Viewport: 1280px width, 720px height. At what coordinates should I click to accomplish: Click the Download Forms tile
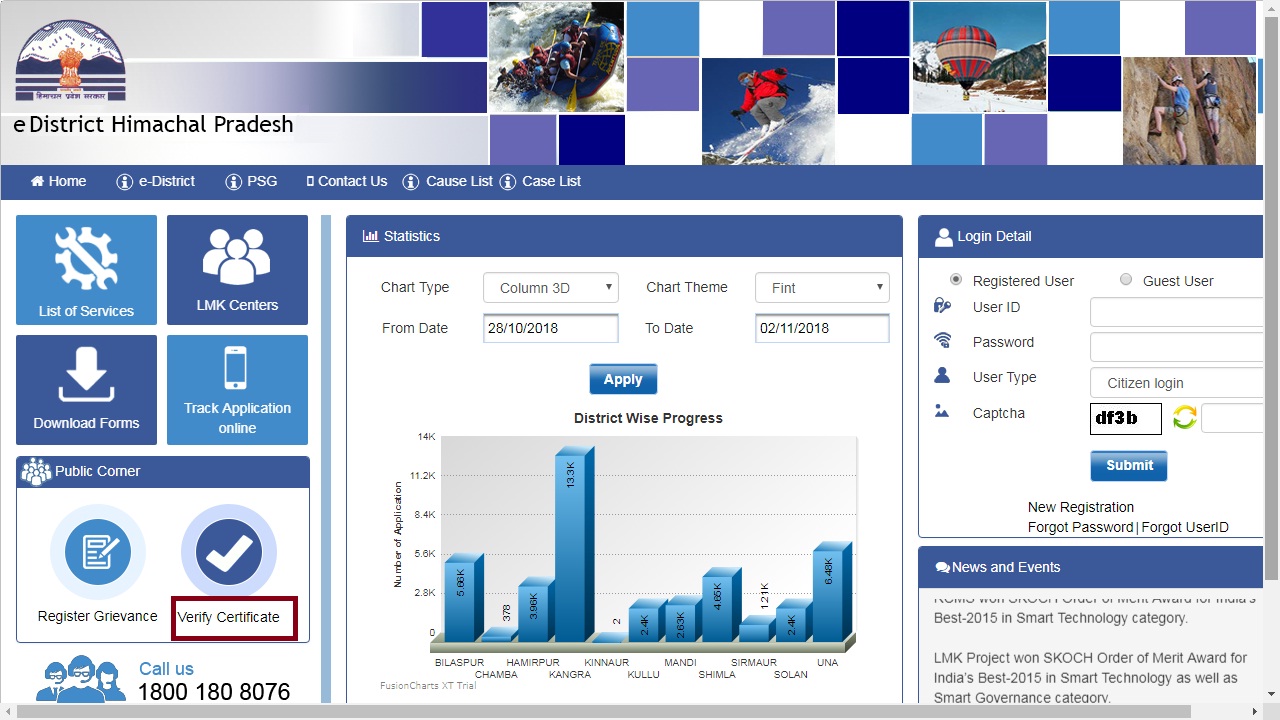[86, 390]
